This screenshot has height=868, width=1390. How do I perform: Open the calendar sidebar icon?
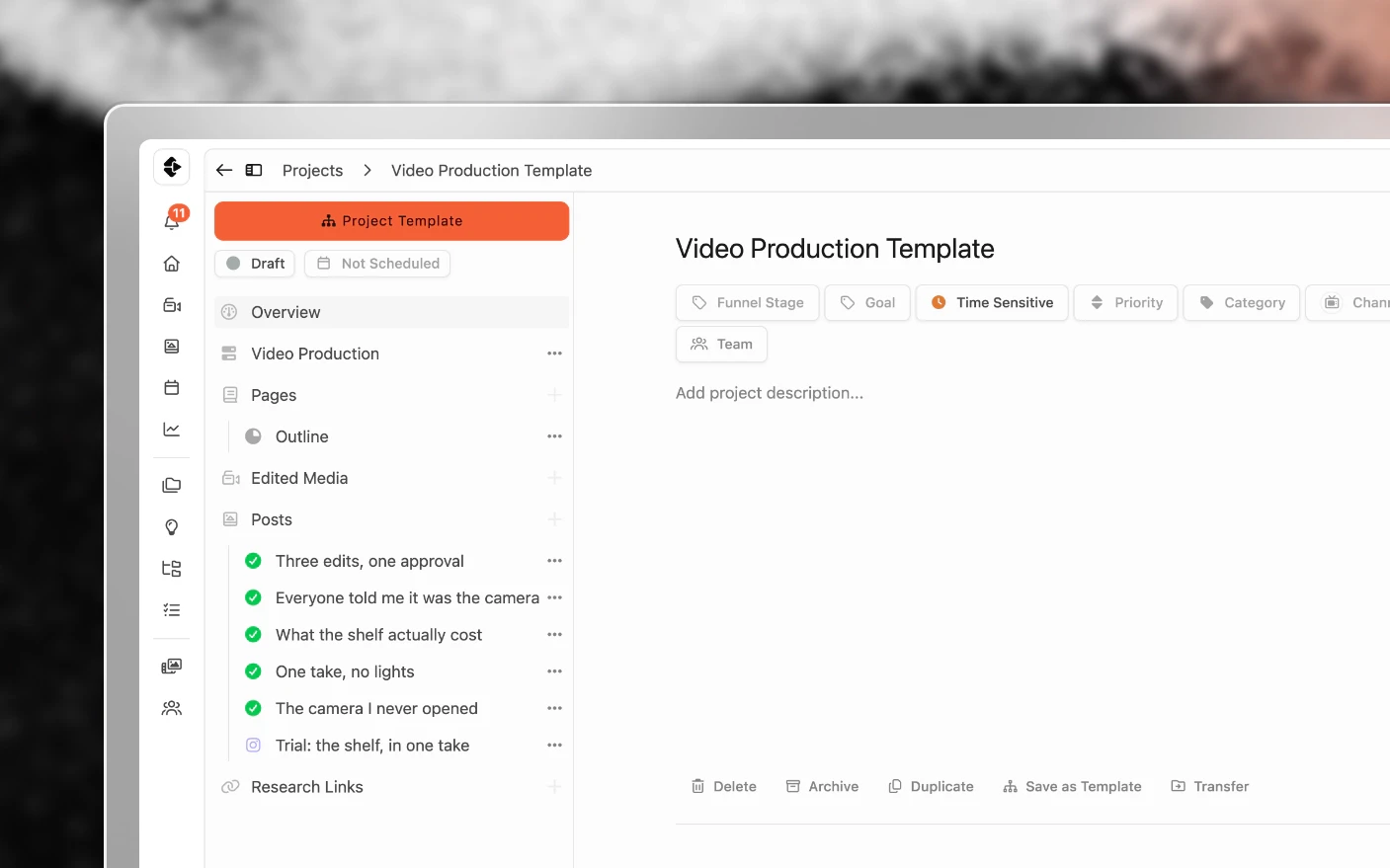pos(172,388)
